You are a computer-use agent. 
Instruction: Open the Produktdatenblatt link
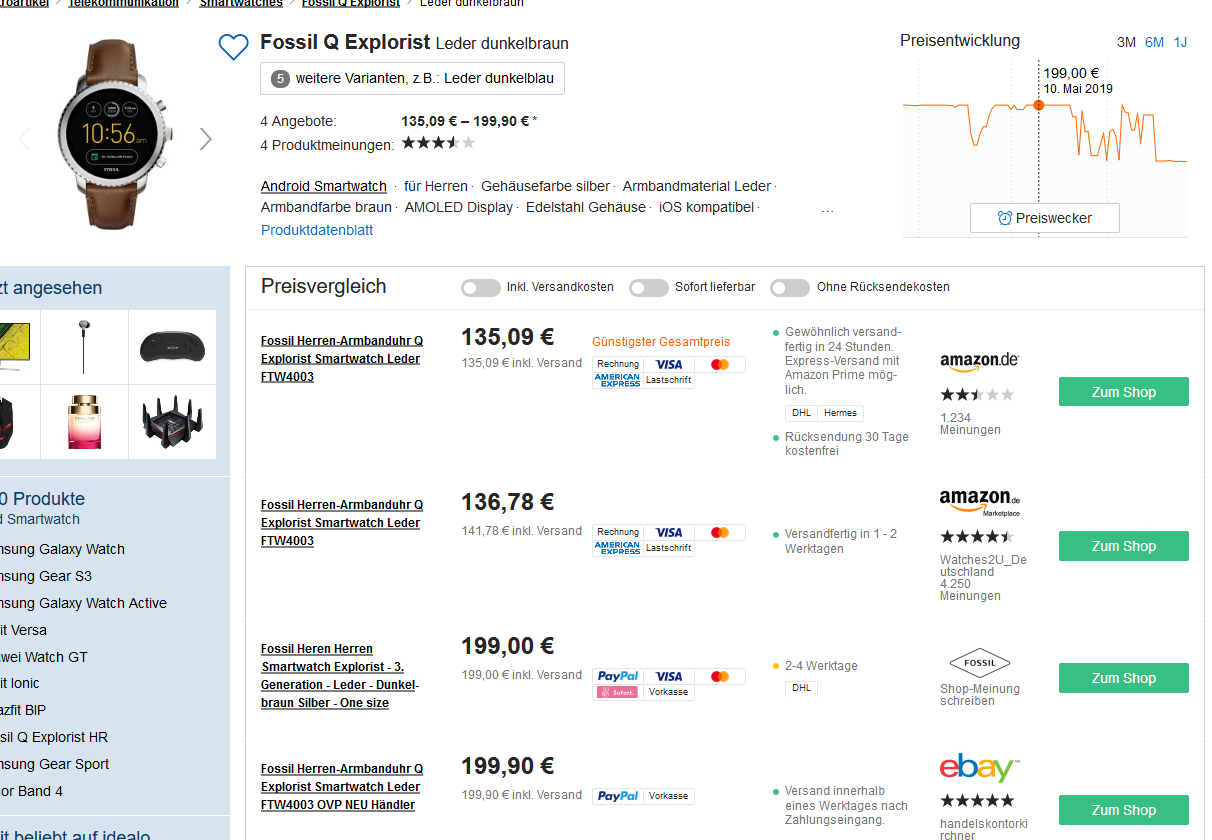click(317, 230)
